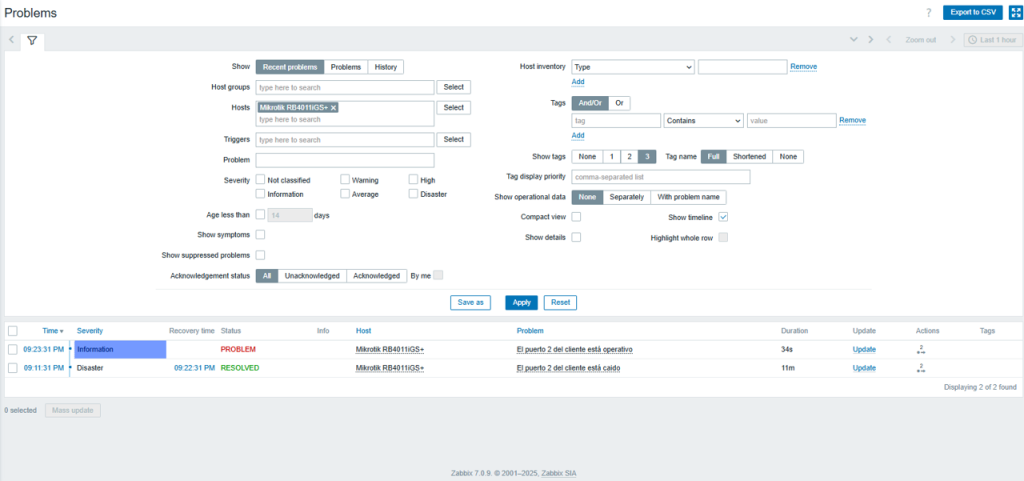Add another Host inventory field
Image resolution: width=1024 pixels, height=481 pixels.
tap(578, 82)
